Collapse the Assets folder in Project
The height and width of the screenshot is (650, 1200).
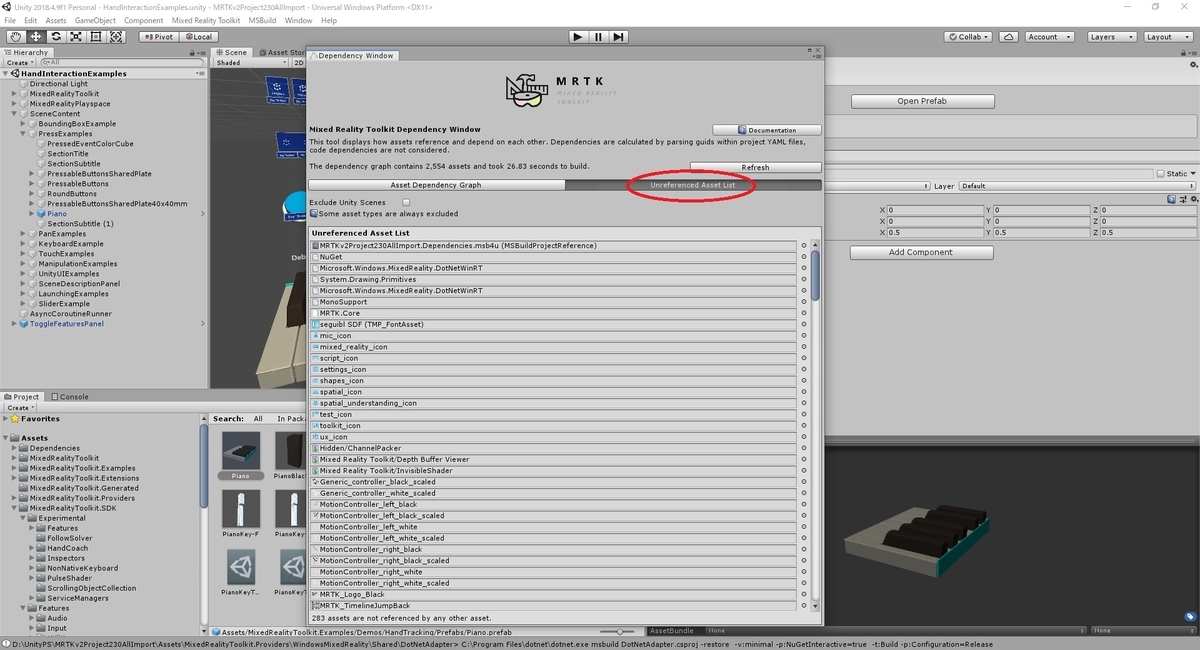[x=6, y=438]
